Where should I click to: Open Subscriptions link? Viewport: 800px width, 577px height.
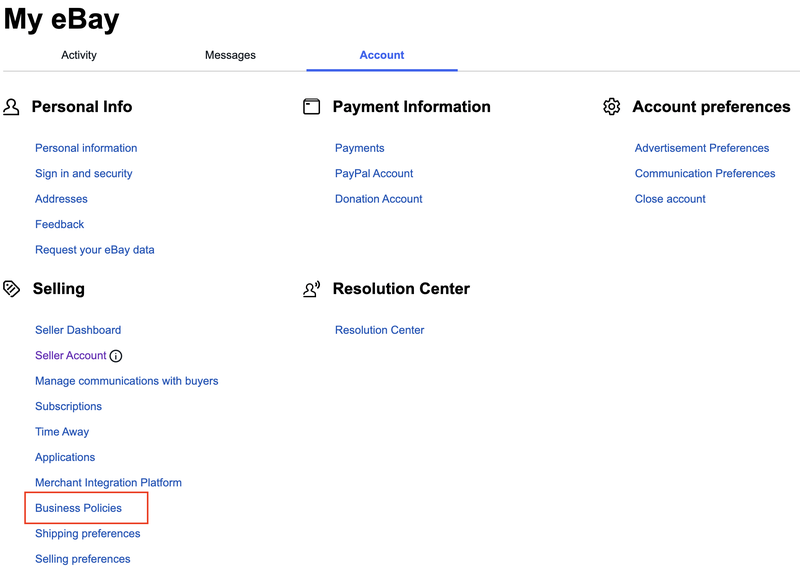pyautogui.click(x=68, y=407)
